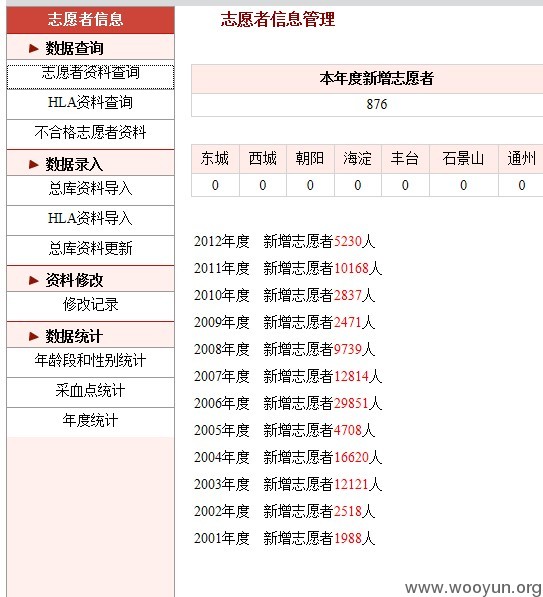
Task: Click the 0 value under 东城
Action: pyautogui.click(x=215, y=185)
